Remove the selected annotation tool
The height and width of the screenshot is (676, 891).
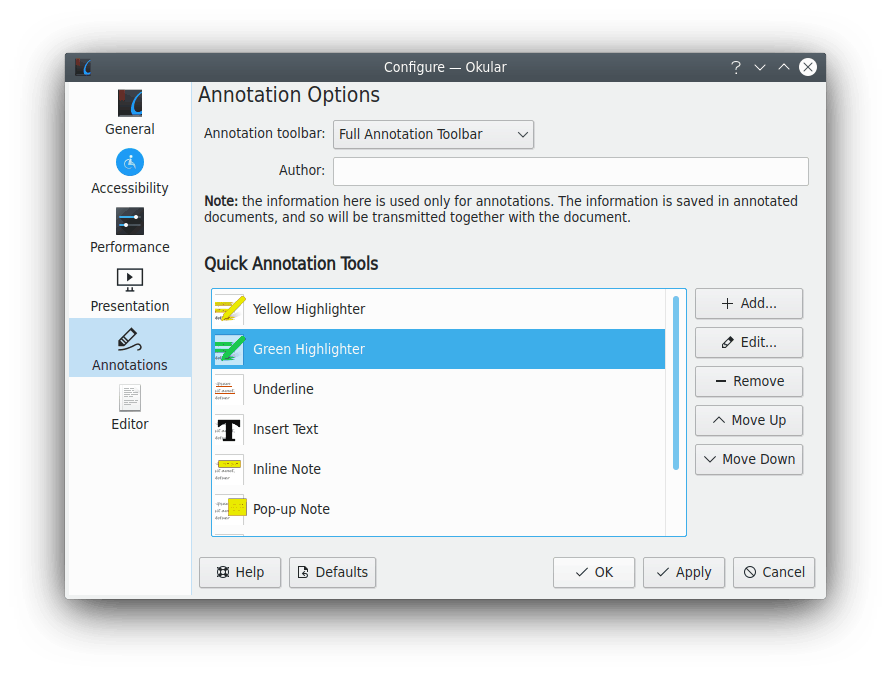748,381
